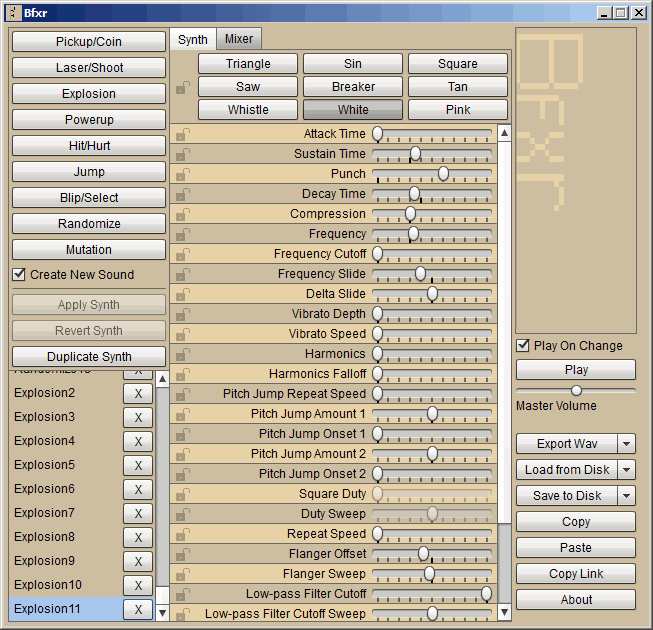Copy Link to the current sound

(576, 573)
